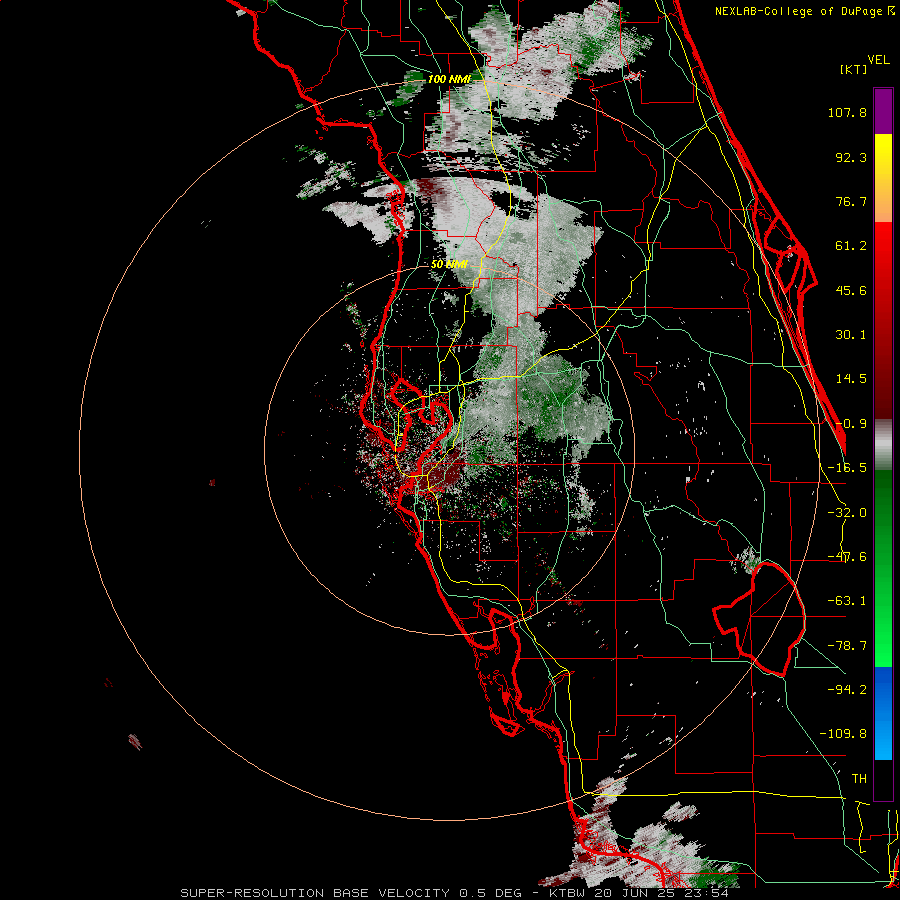Click the -94.2 legend value
Screen dimensions: 900x900
tap(847, 689)
